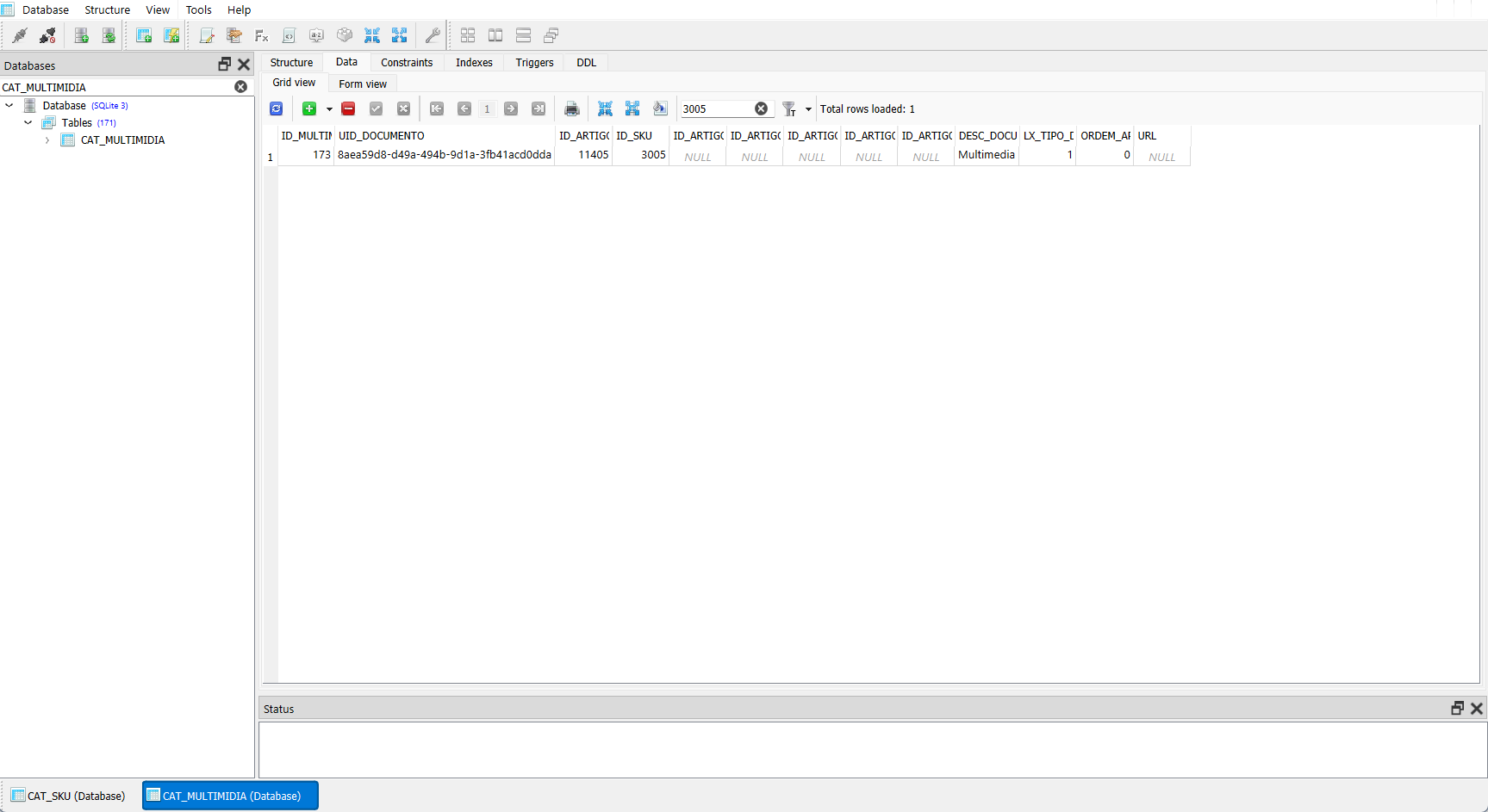Switch to the Triggers tab

point(534,62)
